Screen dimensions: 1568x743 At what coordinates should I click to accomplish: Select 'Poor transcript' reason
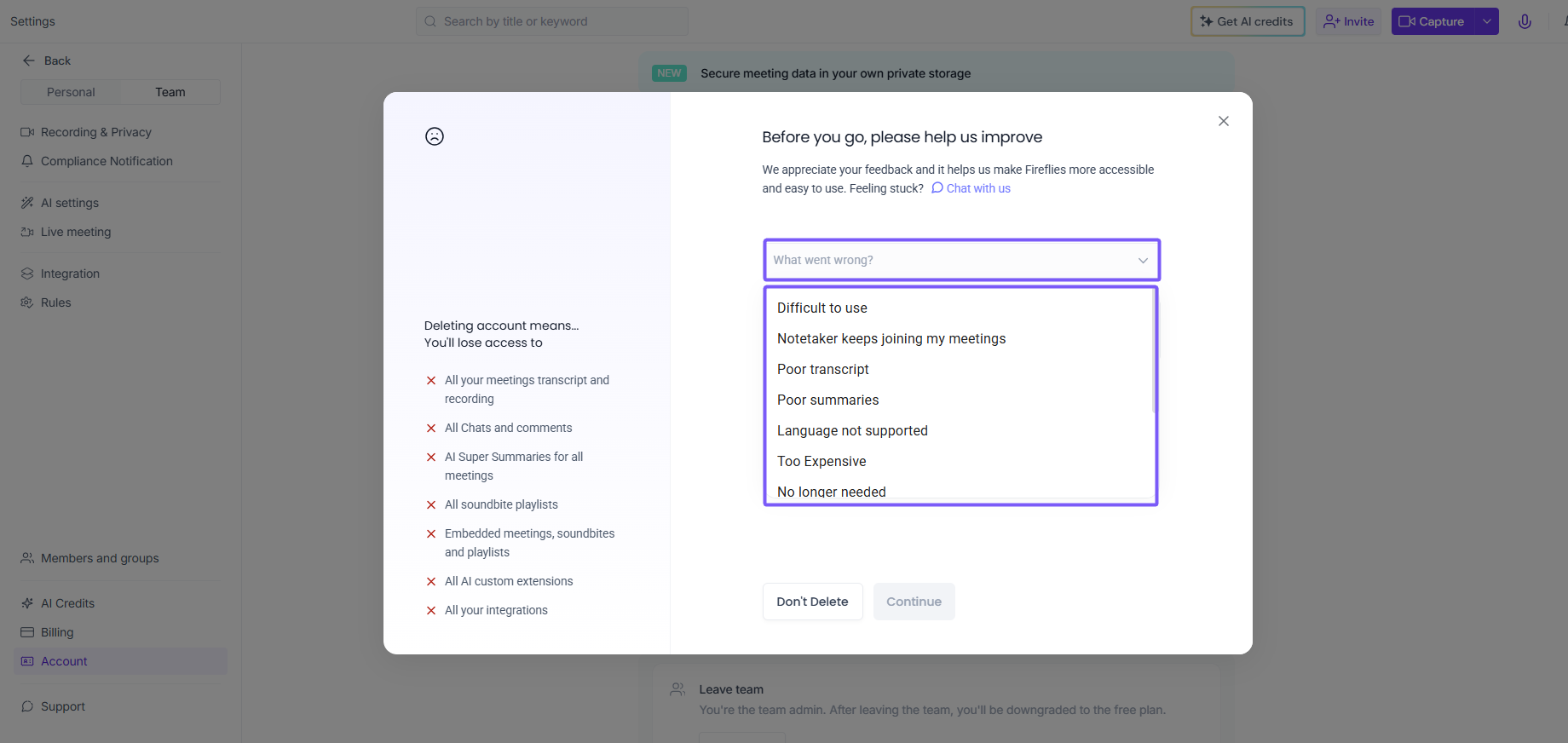(823, 369)
